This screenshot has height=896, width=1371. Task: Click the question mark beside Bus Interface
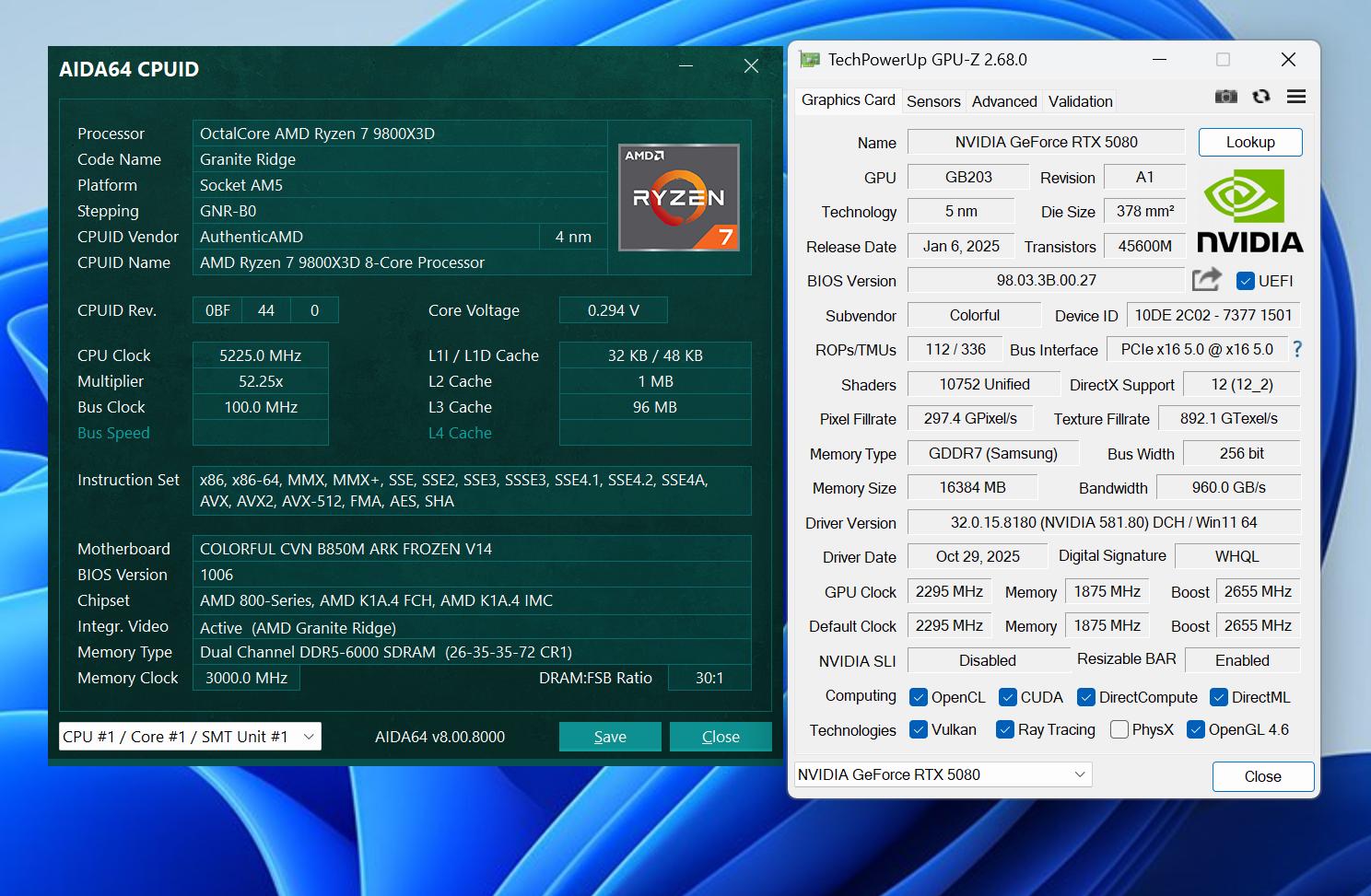1296,349
